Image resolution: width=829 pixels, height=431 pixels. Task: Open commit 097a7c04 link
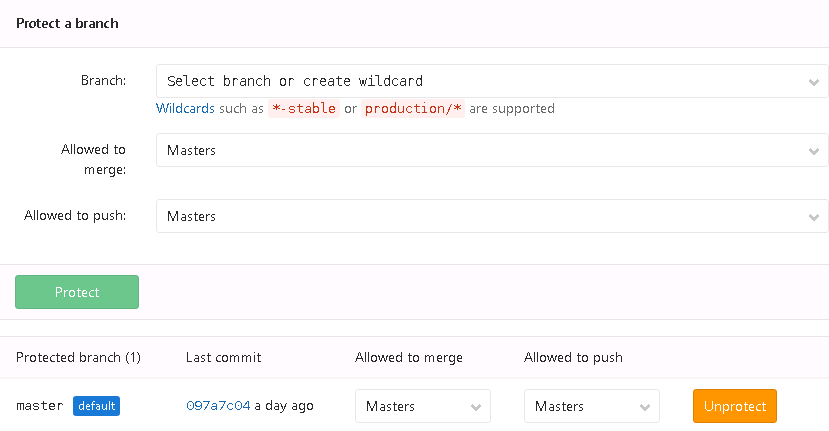click(218, 406)
